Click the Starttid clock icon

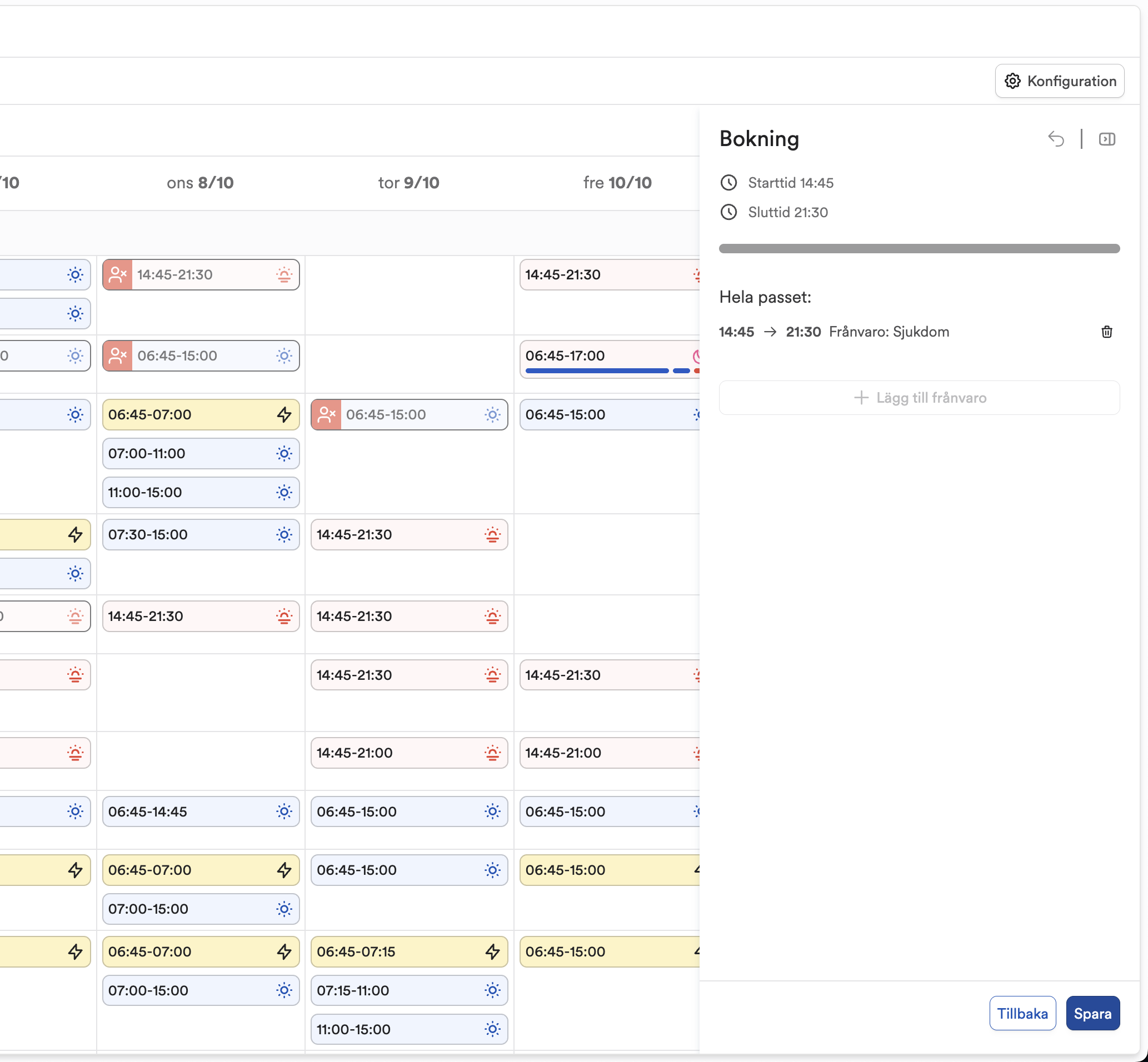728,183
